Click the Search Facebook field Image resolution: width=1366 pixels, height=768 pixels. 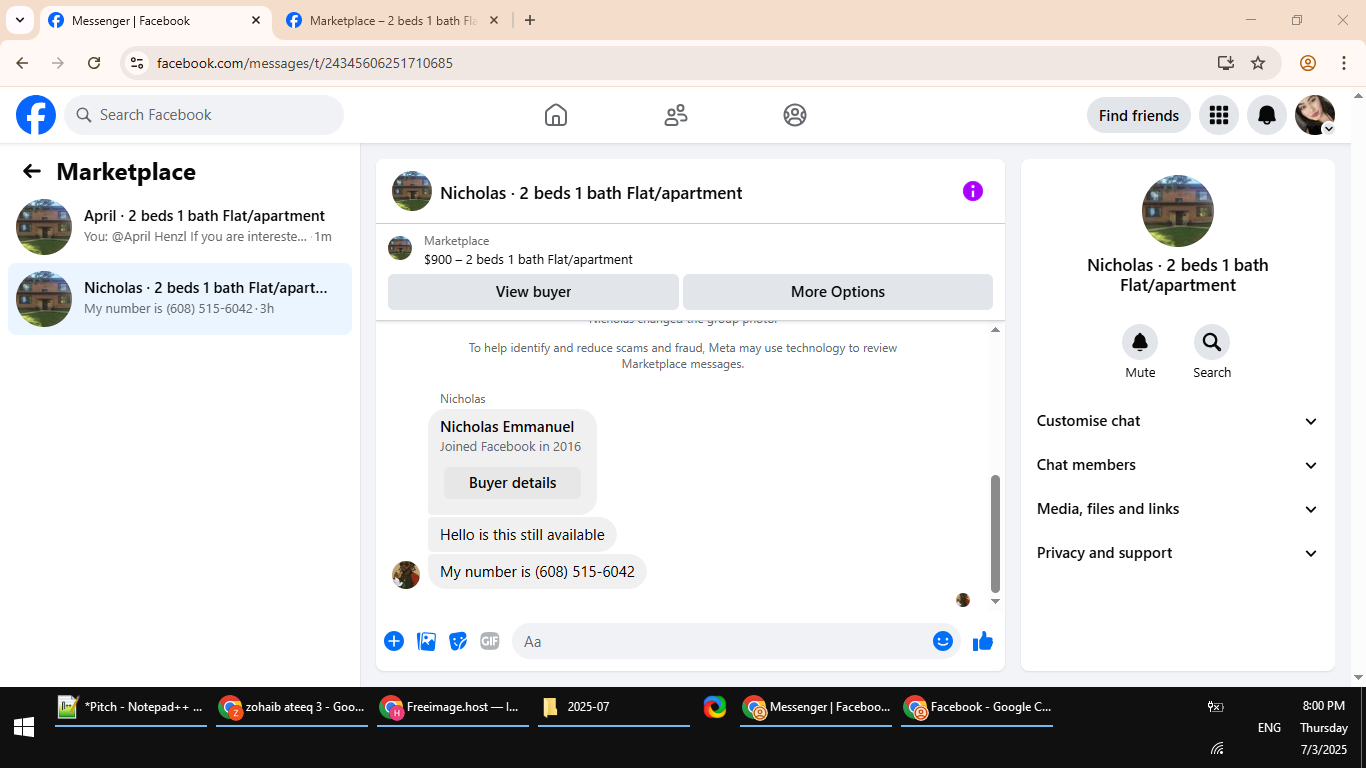204,115
